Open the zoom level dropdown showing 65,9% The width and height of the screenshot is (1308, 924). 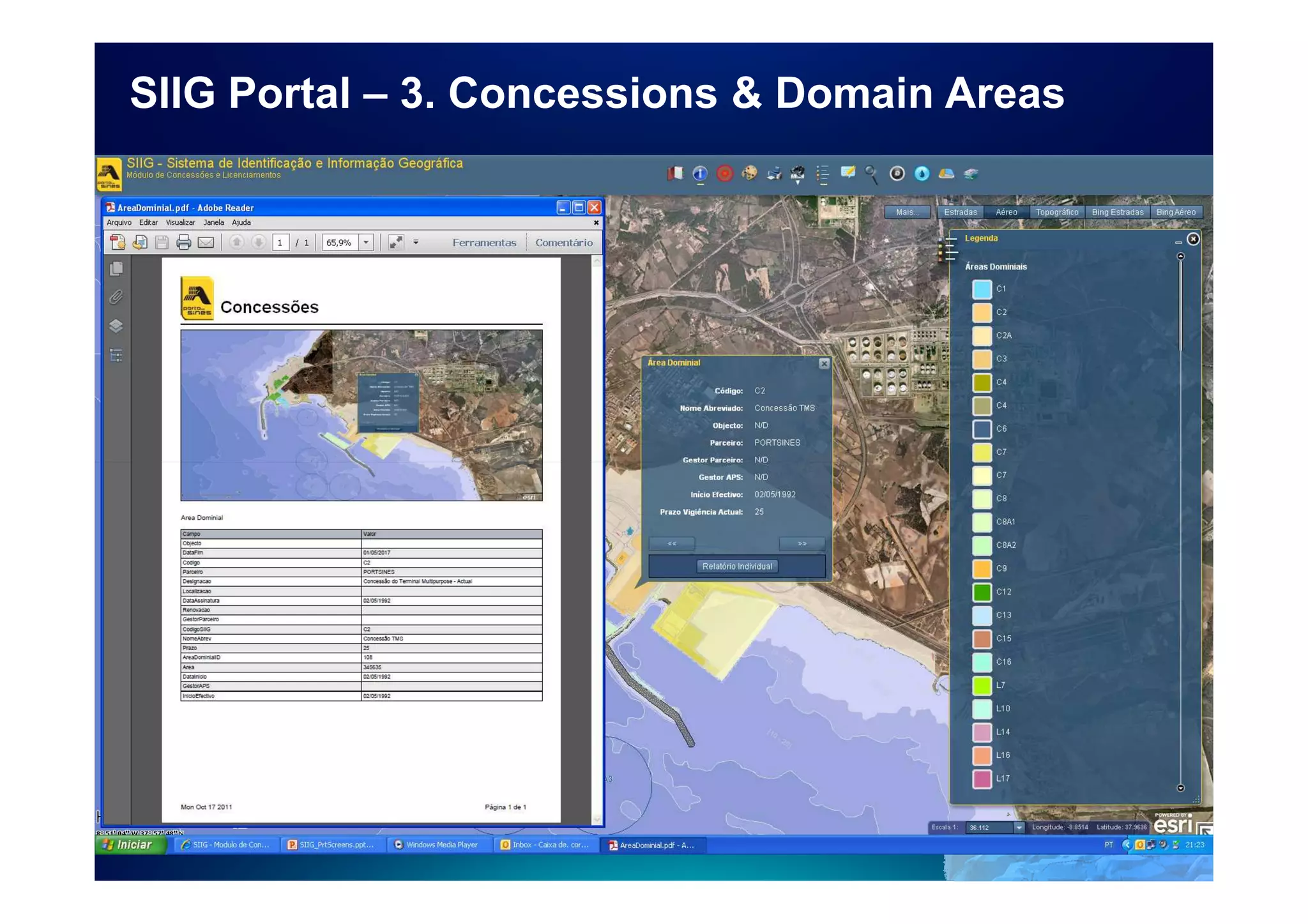pos(367,243)
